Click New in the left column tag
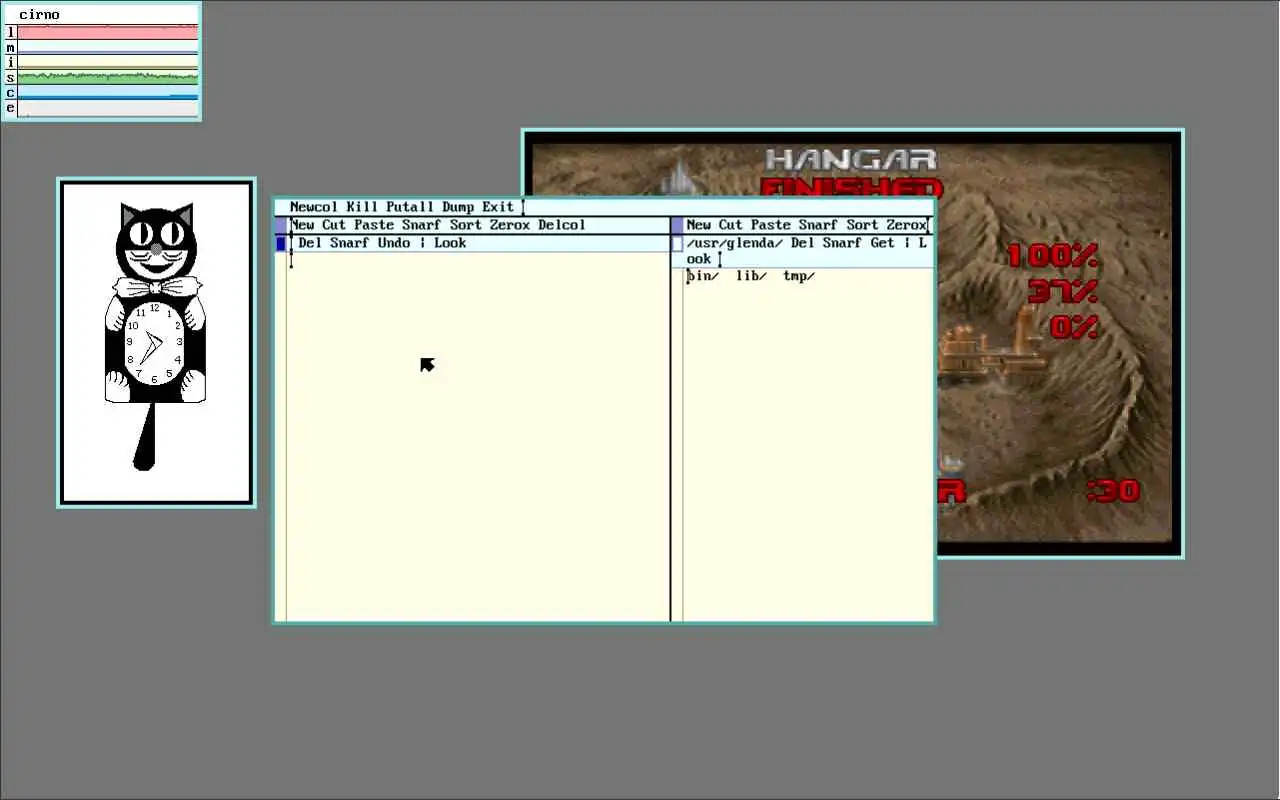 click(x=302, y=225)
